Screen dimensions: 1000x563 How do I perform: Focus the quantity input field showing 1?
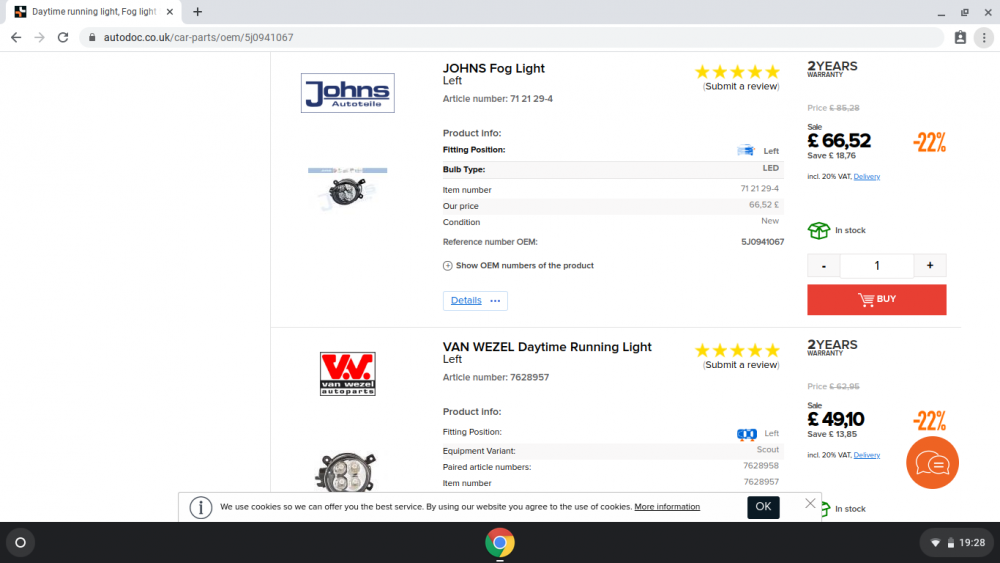[x=877, y=266]
